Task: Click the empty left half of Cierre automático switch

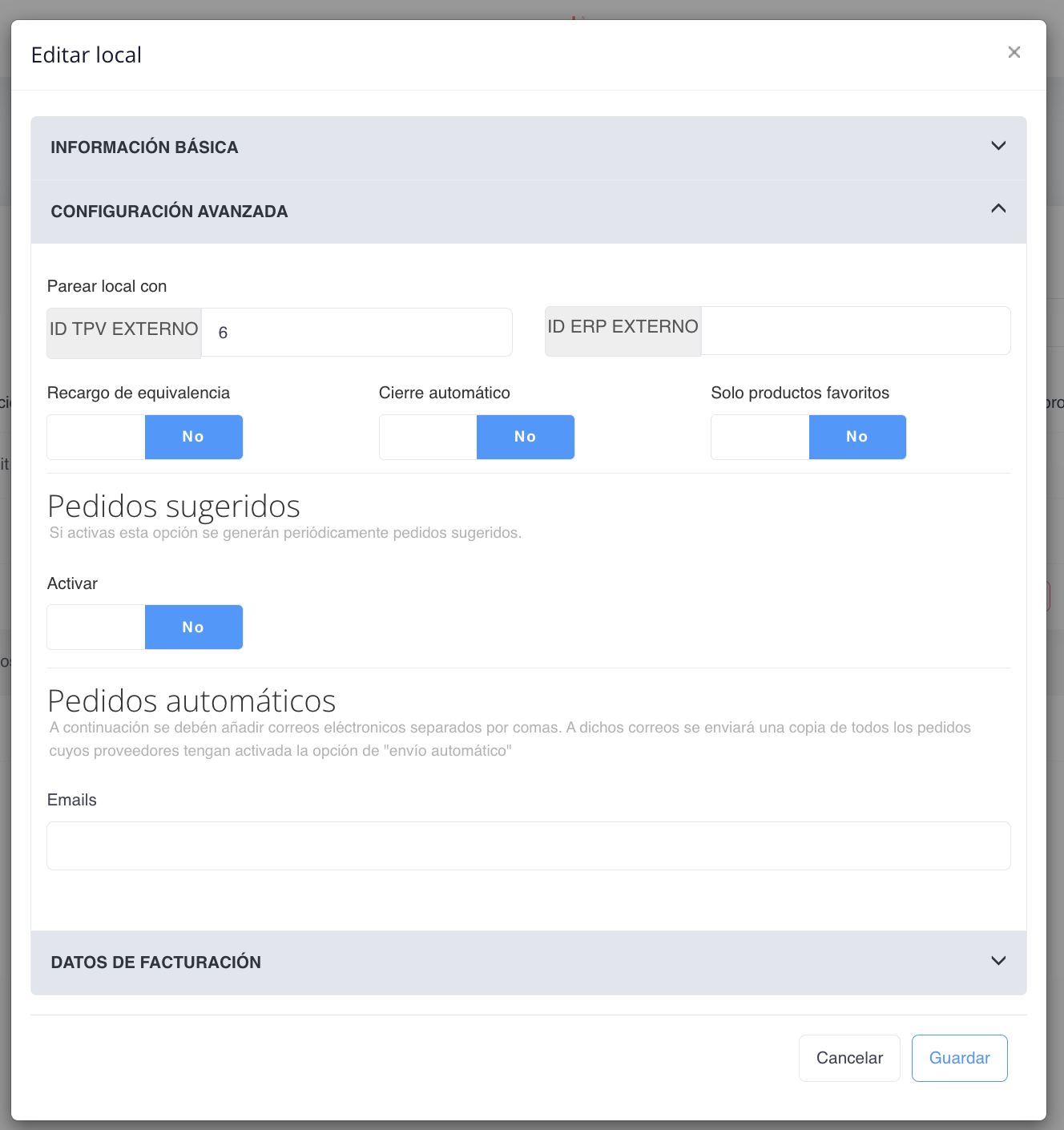Action: pos(429,437)
